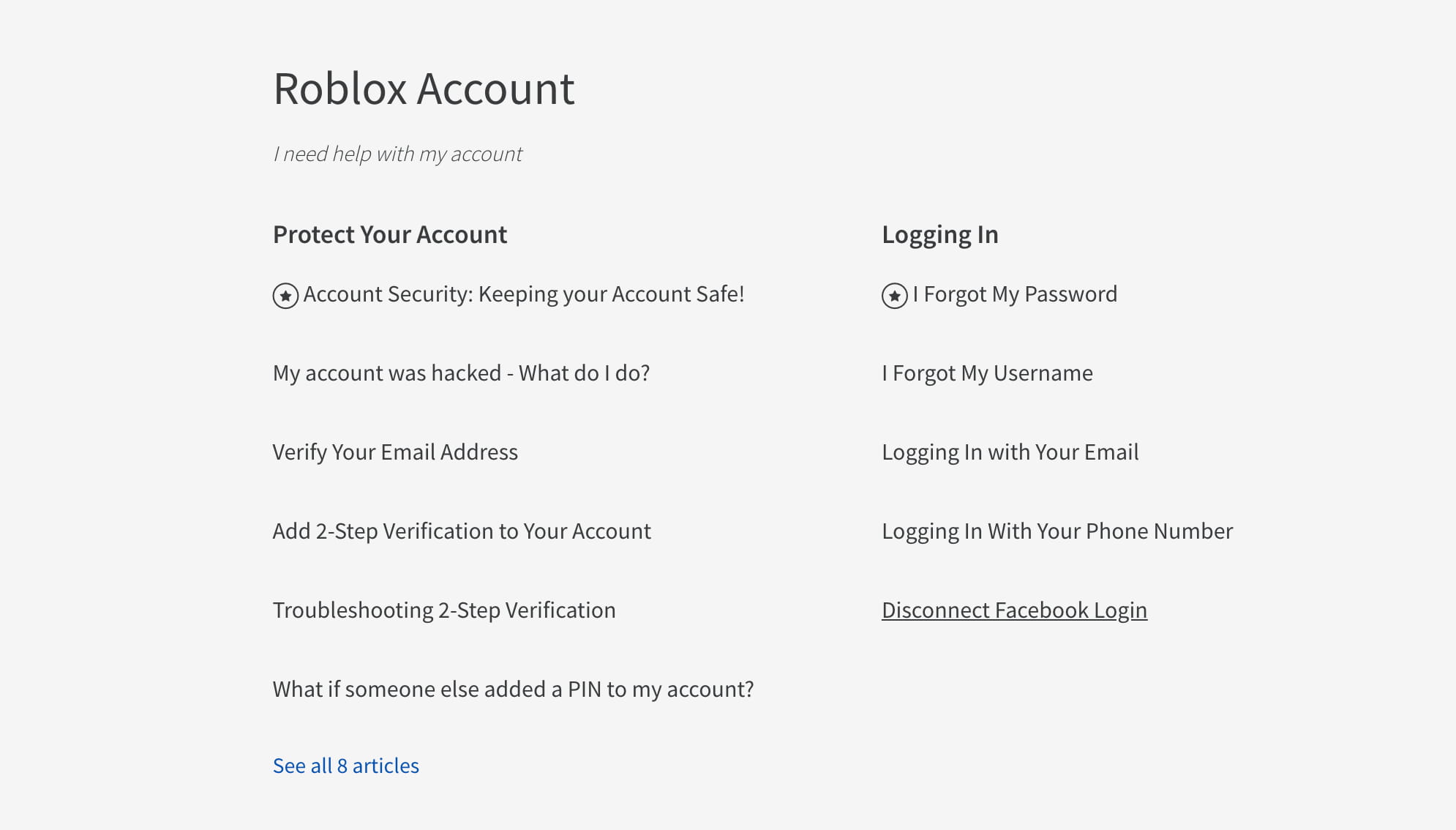Click the 'I need help with my account' subtitle
1456x830 pixels.
click(x=397, y=154)
